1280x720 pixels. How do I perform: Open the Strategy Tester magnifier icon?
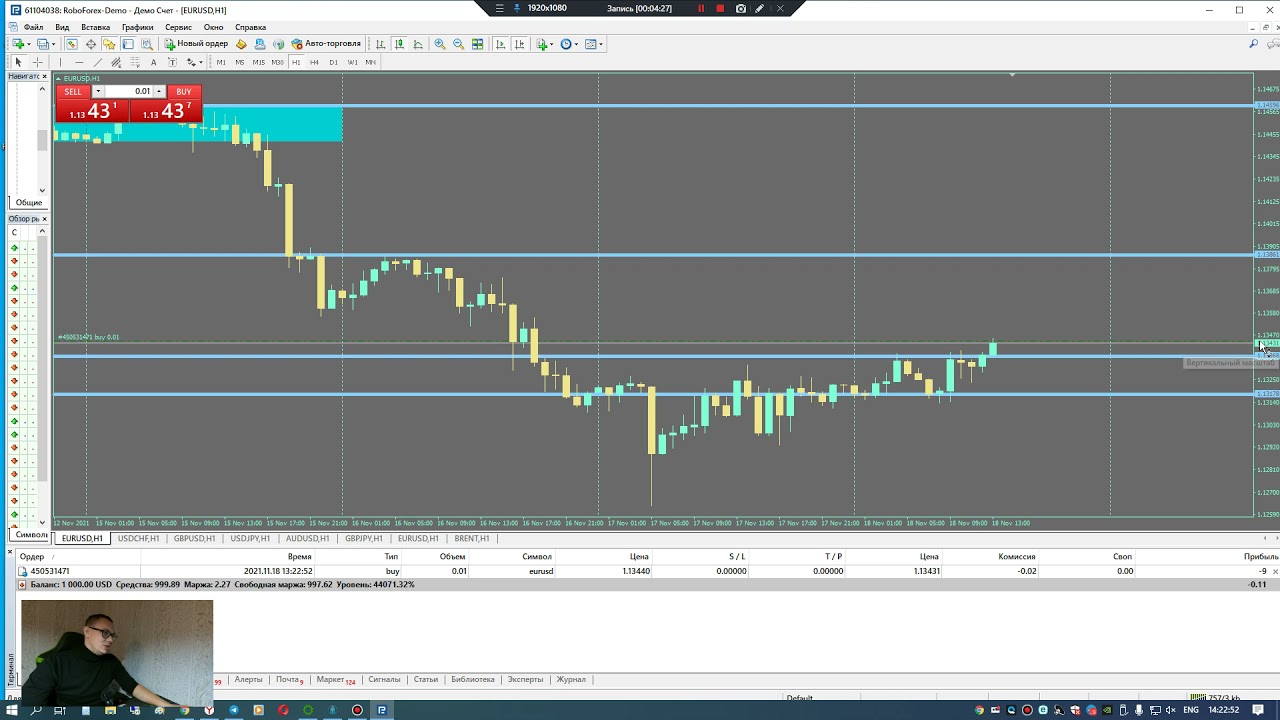(x=147, y=44)
